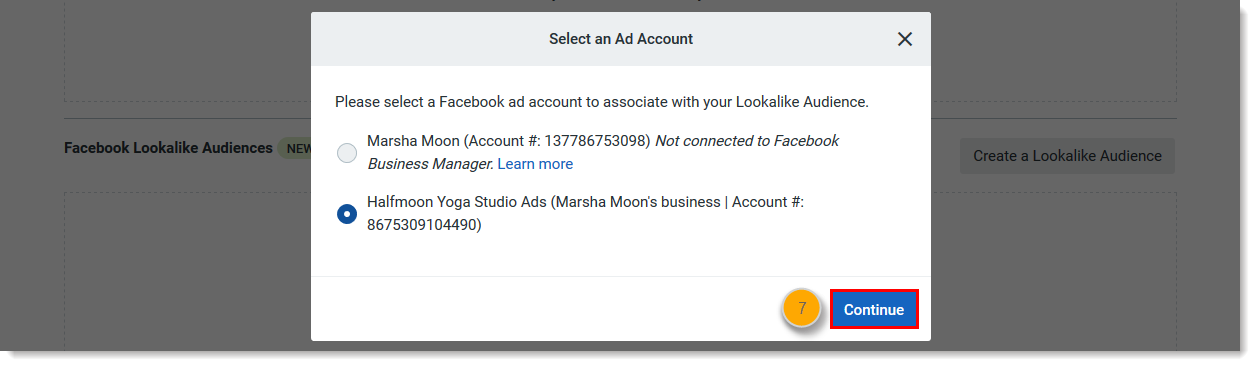Click the Facebook Lookalike Audiences heading

[x=168, y=148]
